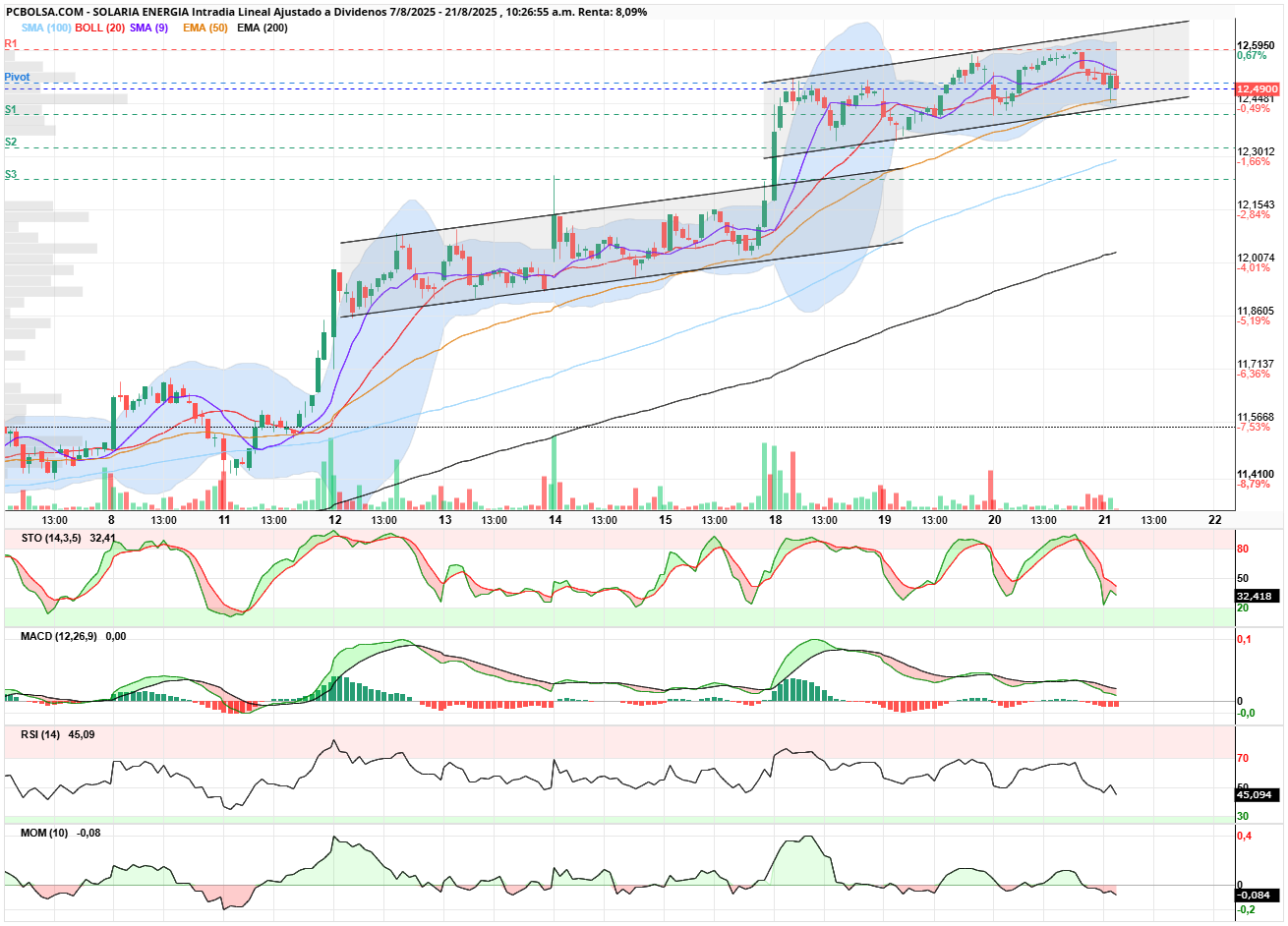
Task: Click the red current price tag 12,4900
Action: pyautogui.click(x=1258, y=88)
